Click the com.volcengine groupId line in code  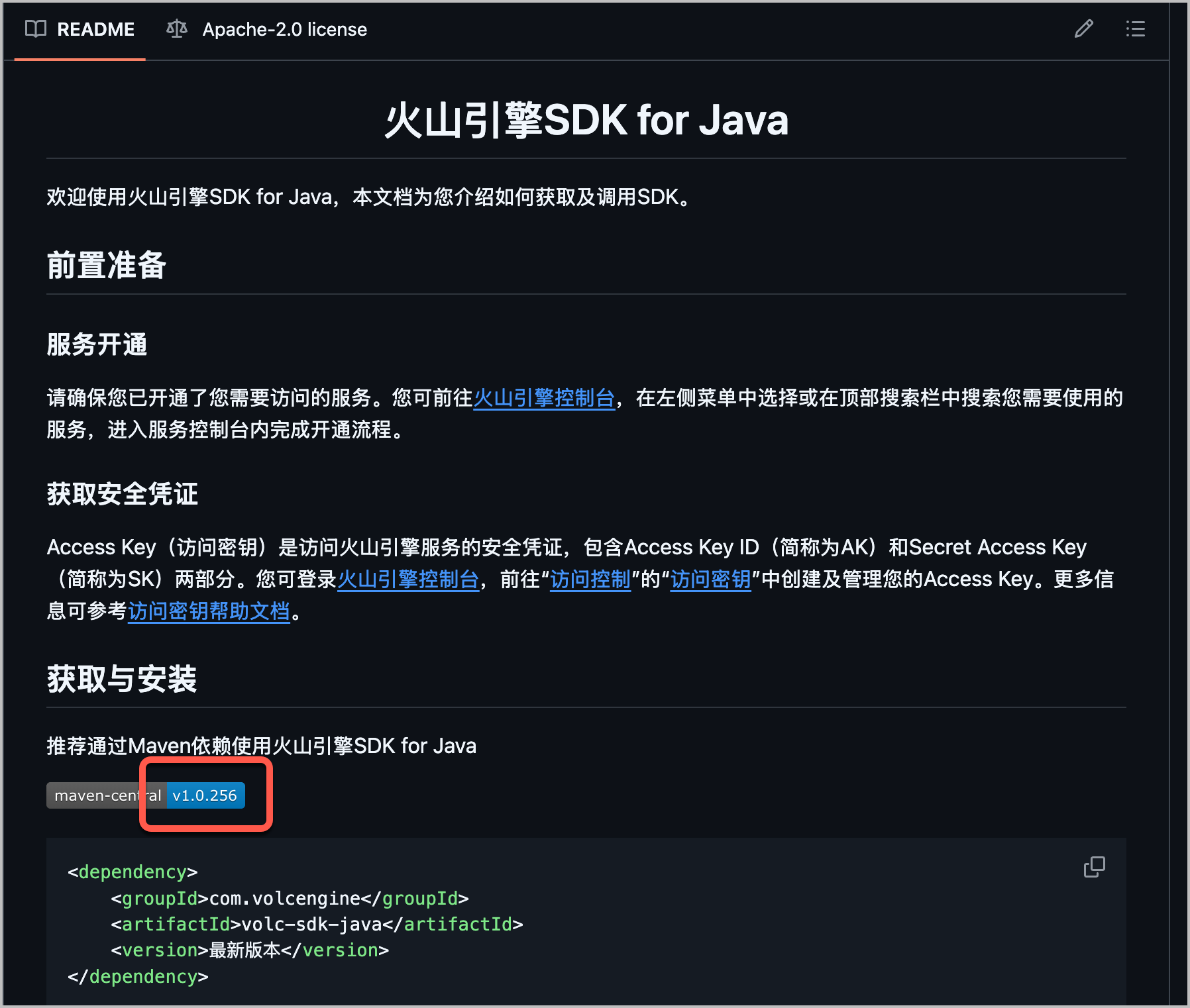(x=290, y=899)
